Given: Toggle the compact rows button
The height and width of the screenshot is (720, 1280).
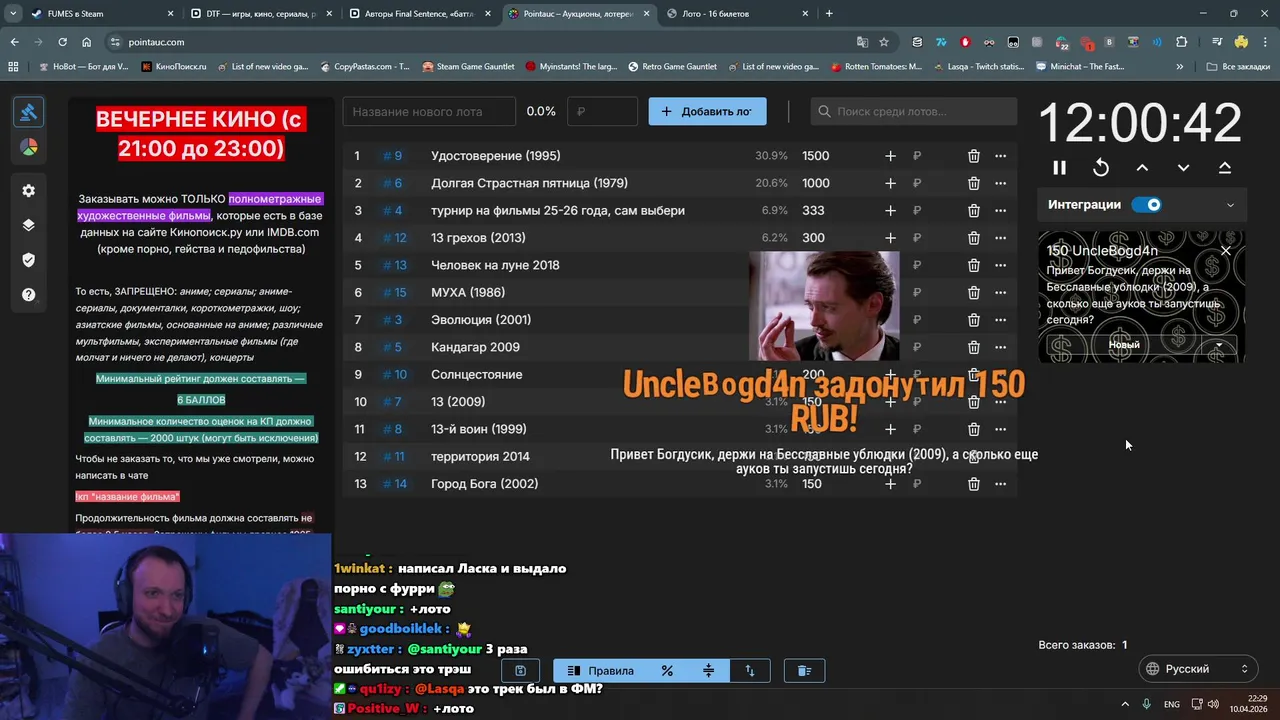Looking at the screenshot, I should pos(708,671).
